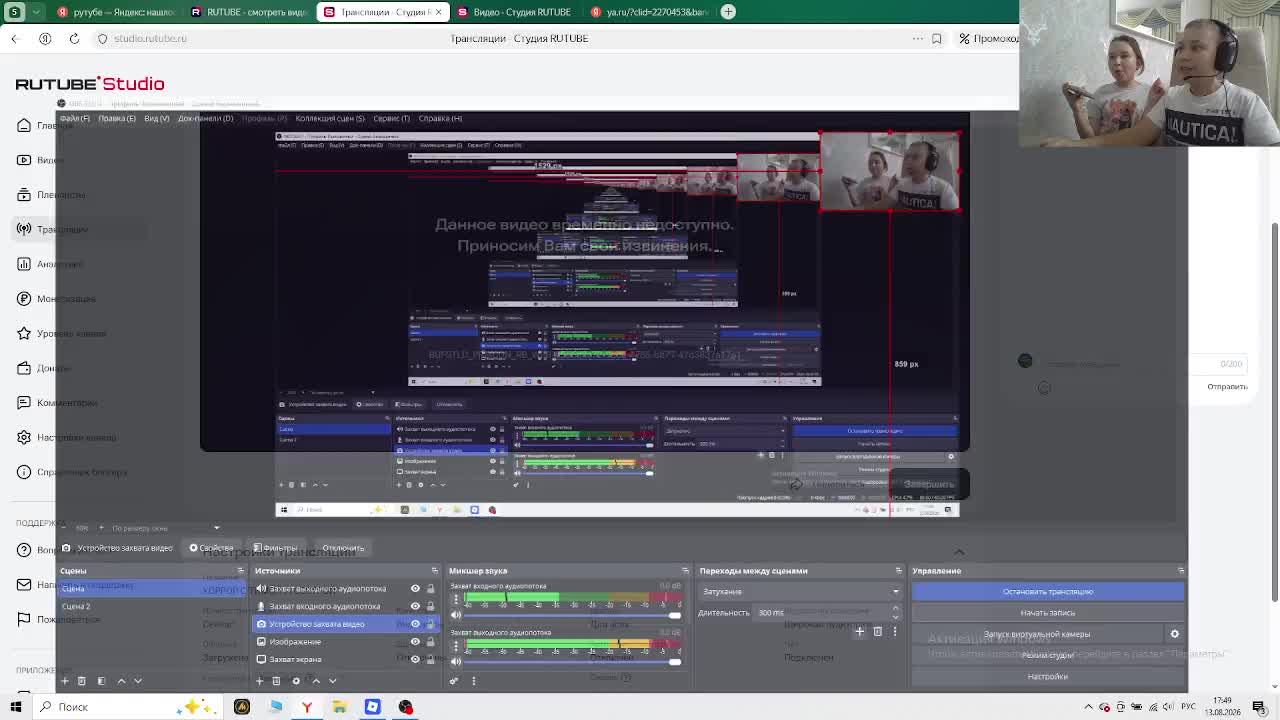Bookmark the current page
Screen dimensions: 1280x720
[x=937, y=38]
